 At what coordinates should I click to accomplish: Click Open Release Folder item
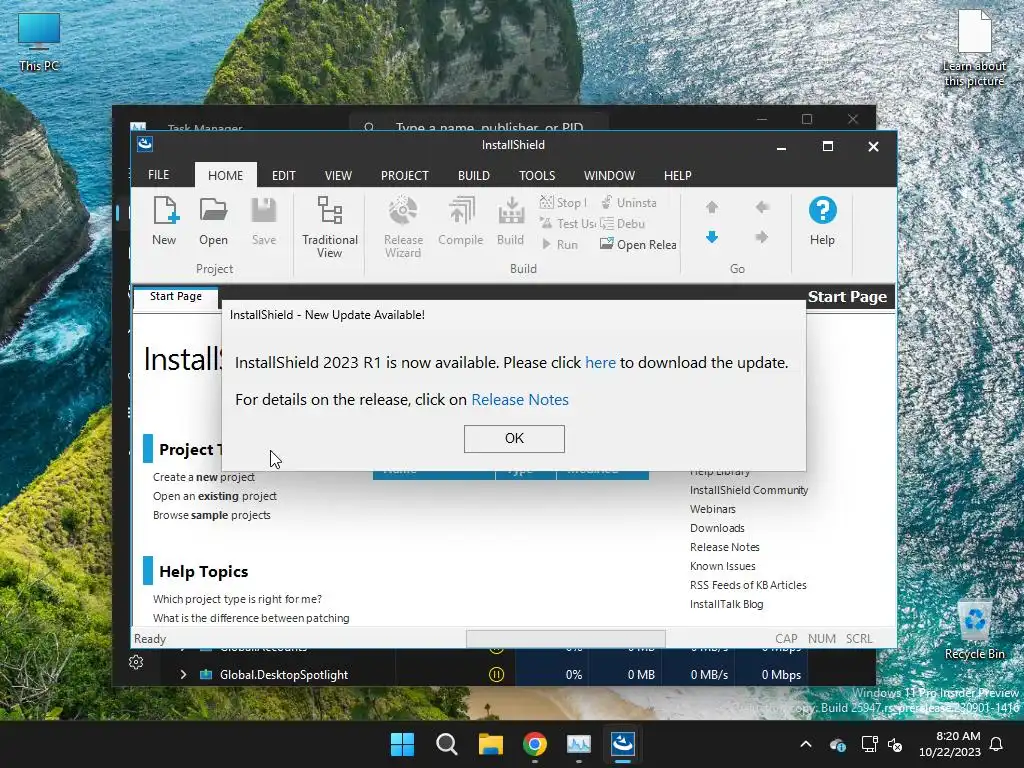tap(638, 244)
